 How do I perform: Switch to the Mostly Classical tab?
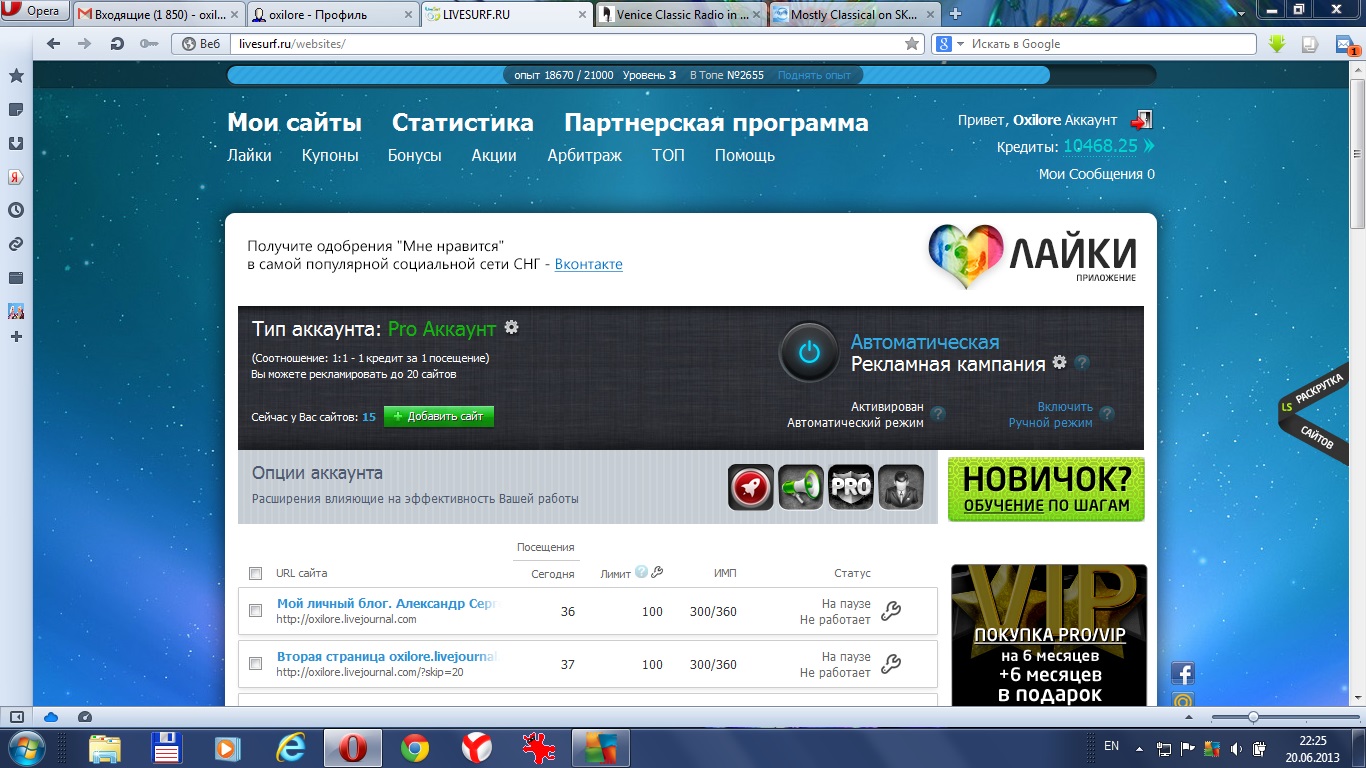click(x=854, y=14)
